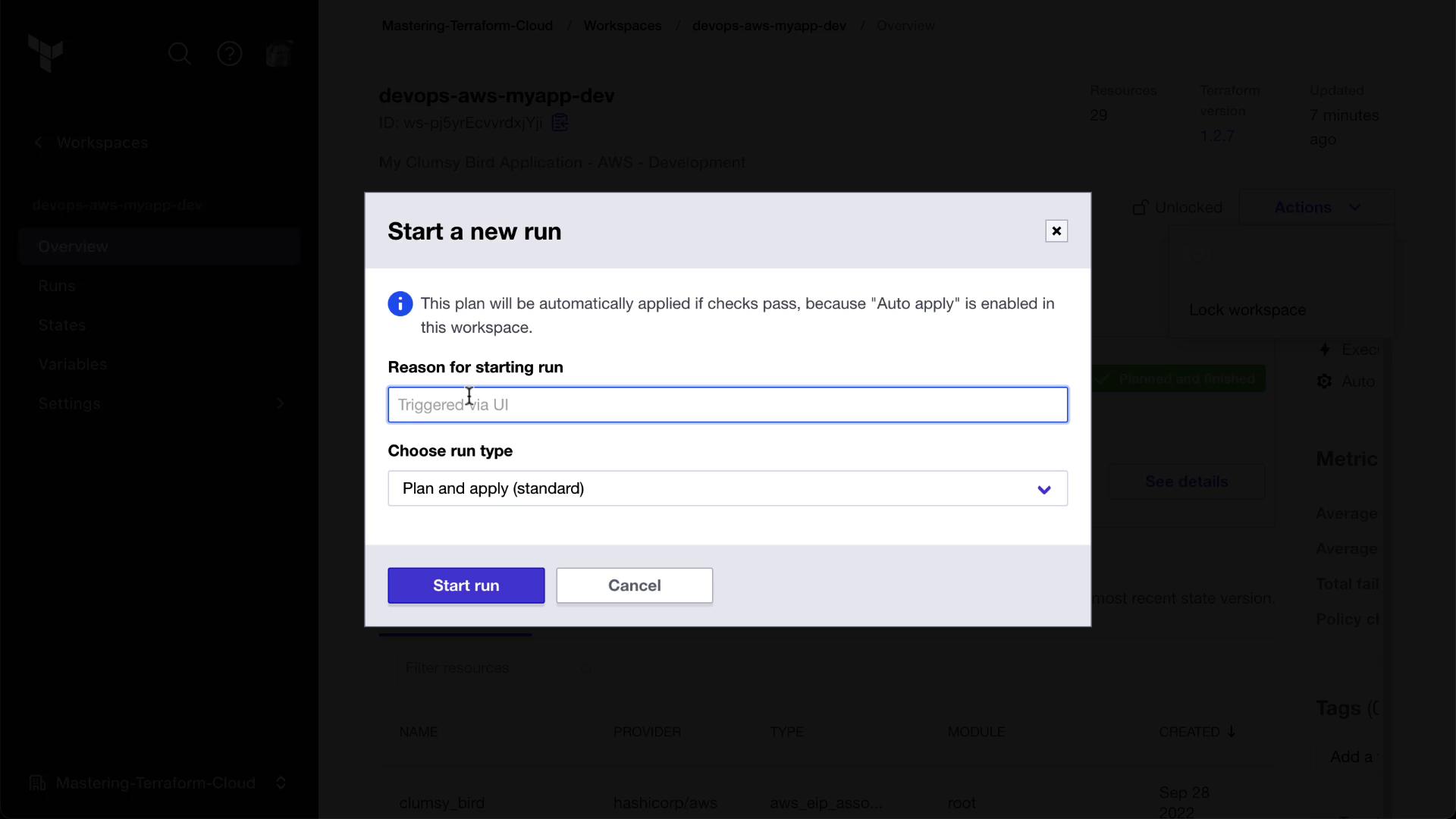Open the Choose run type dropdown

[x=727, y=488]
